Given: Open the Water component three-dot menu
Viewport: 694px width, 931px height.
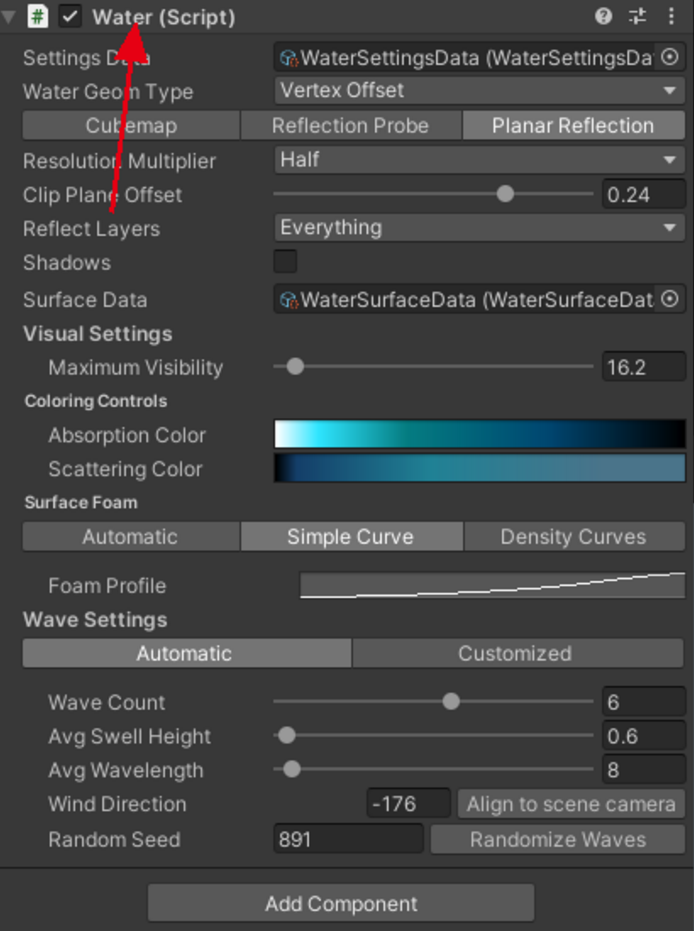Looking at the screenshot, I should 670,16.
